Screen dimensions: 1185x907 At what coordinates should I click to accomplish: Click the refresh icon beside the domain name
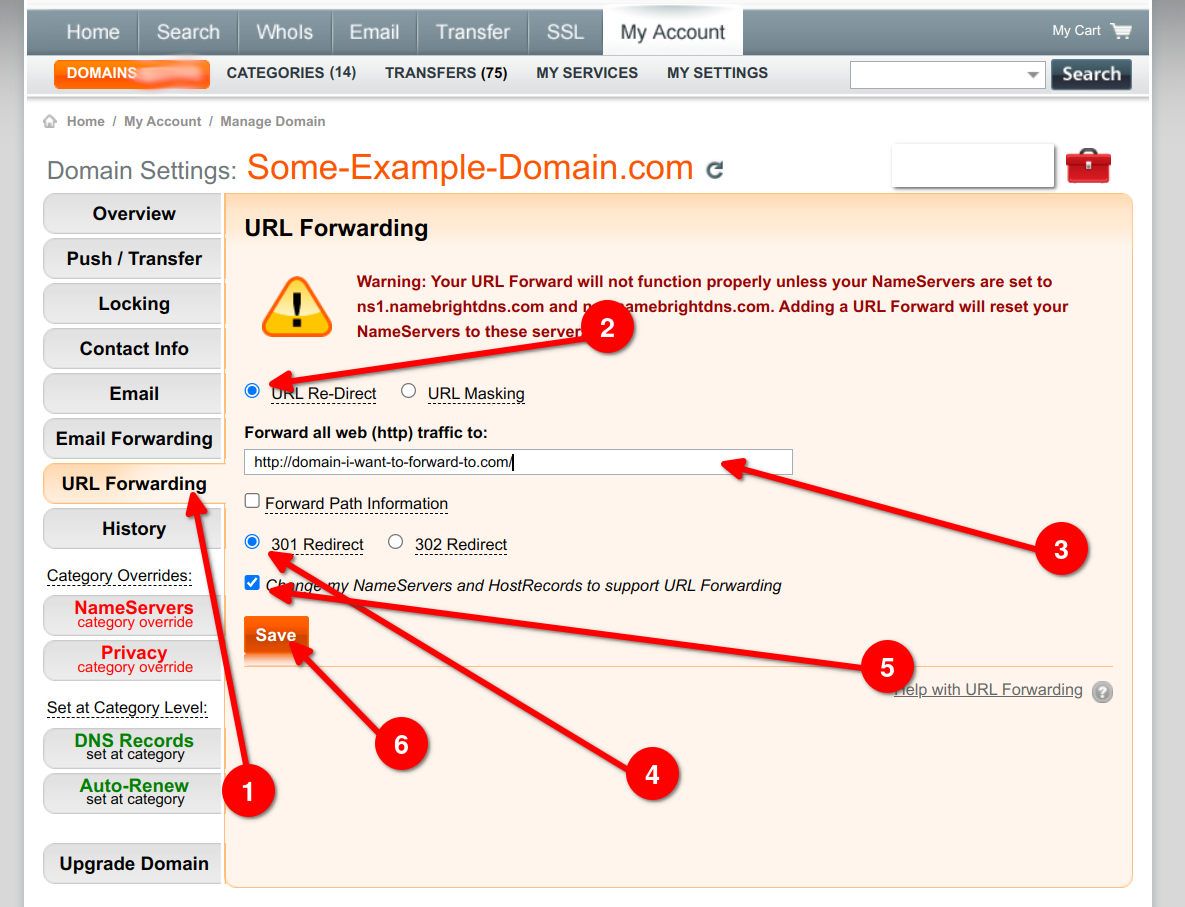(714, 170)
